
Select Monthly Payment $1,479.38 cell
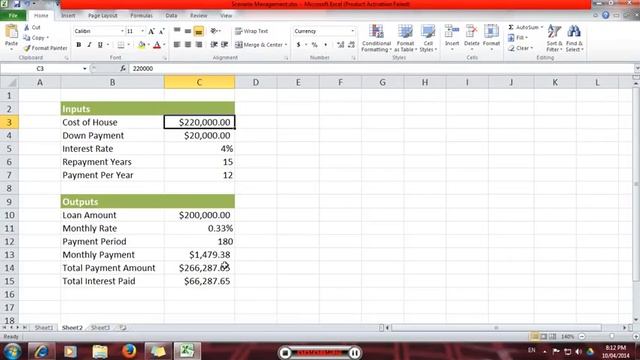coord(200,255)
